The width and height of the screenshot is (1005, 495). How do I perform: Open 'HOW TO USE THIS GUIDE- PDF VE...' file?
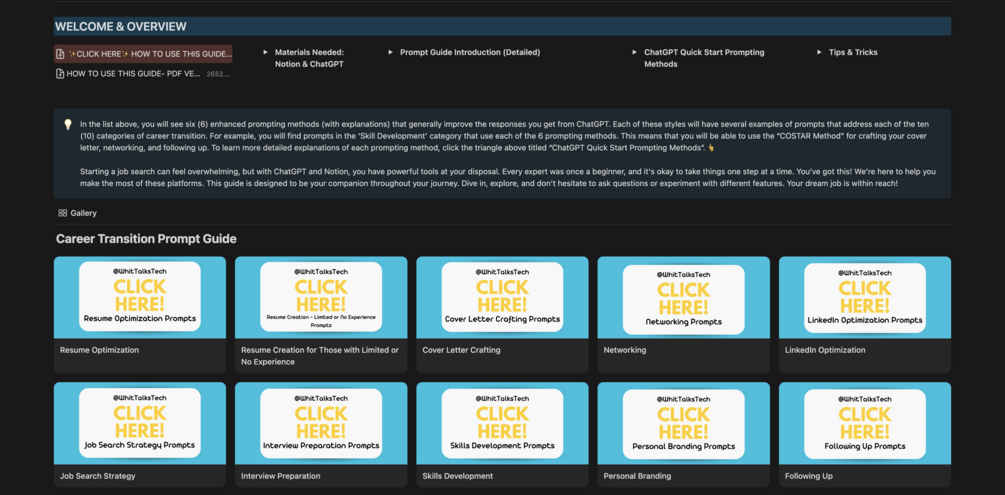[143, 74]
